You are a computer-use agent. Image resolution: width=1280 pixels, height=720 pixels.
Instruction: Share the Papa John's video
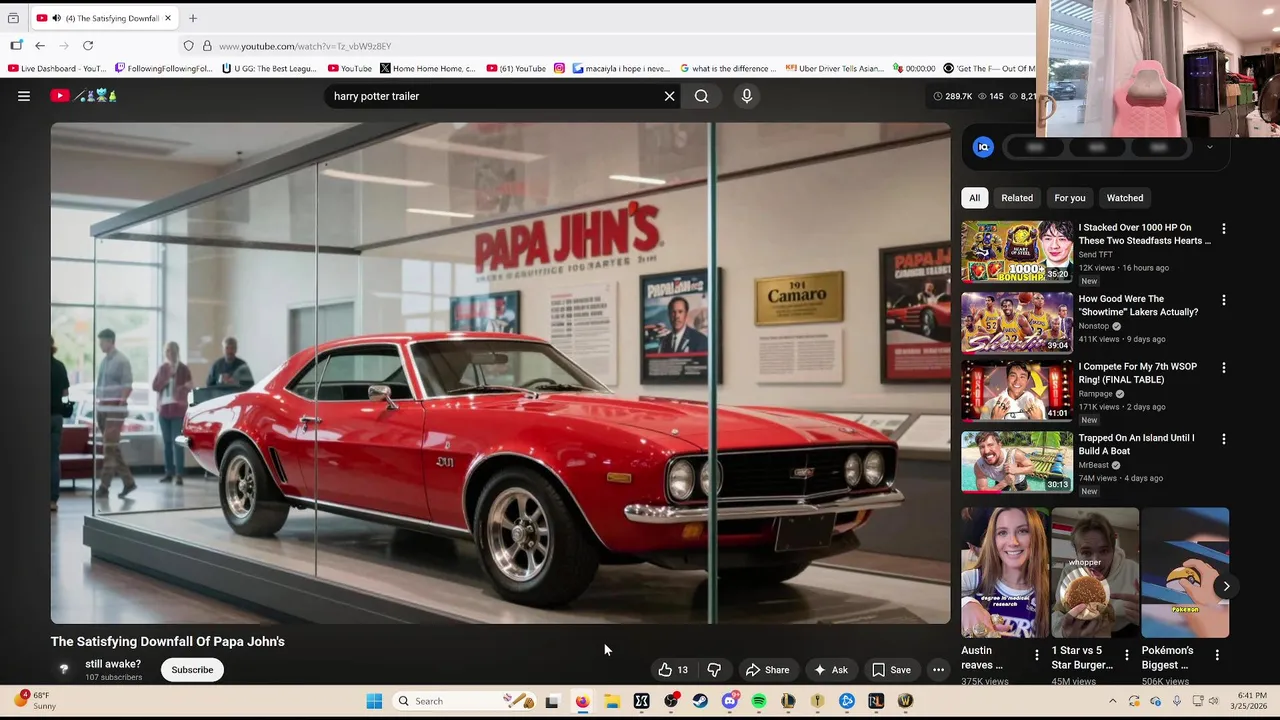point(768,670)
